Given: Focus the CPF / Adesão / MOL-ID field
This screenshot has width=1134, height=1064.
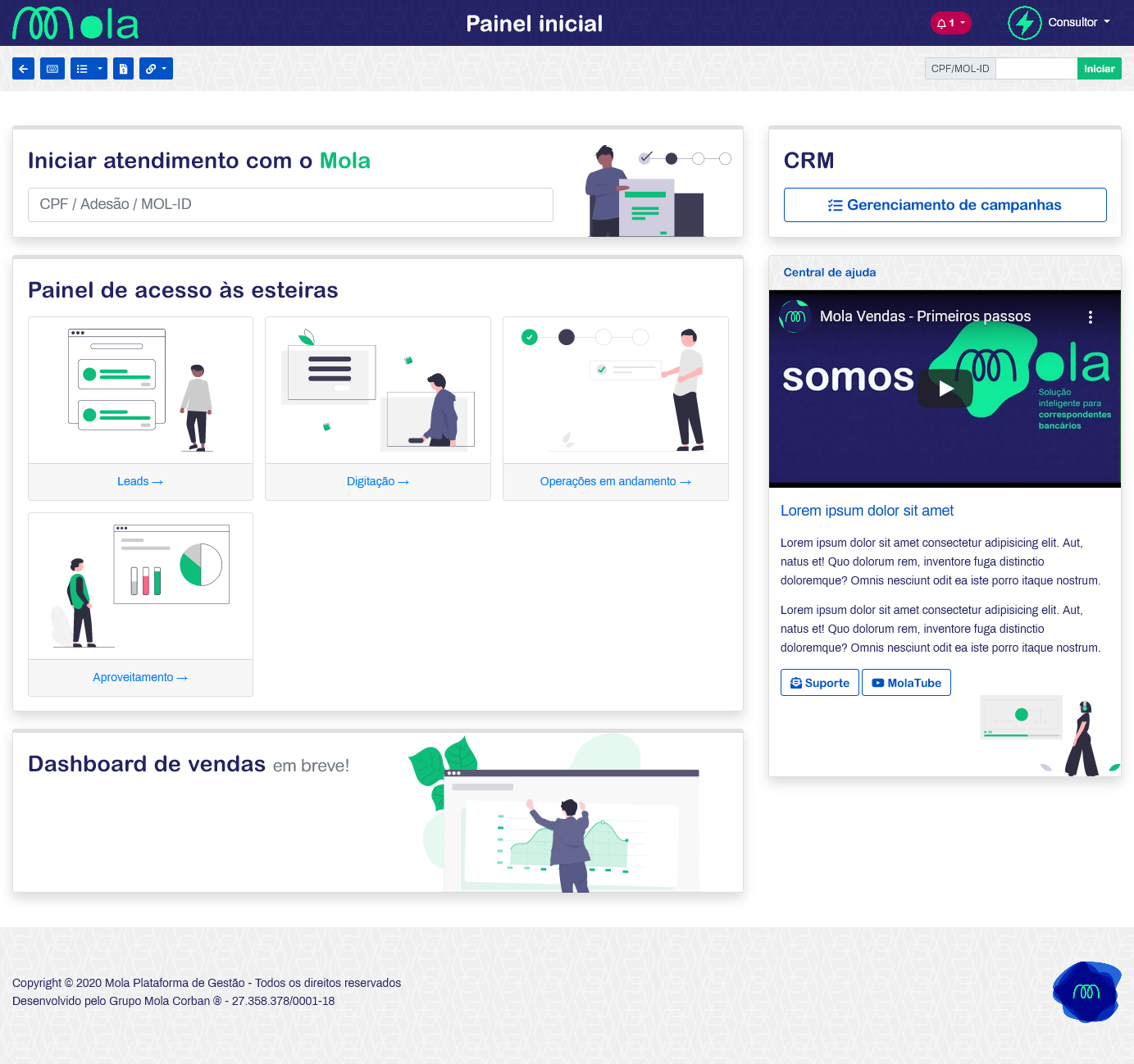Looking at the screenshot, I should pos(290,205).
